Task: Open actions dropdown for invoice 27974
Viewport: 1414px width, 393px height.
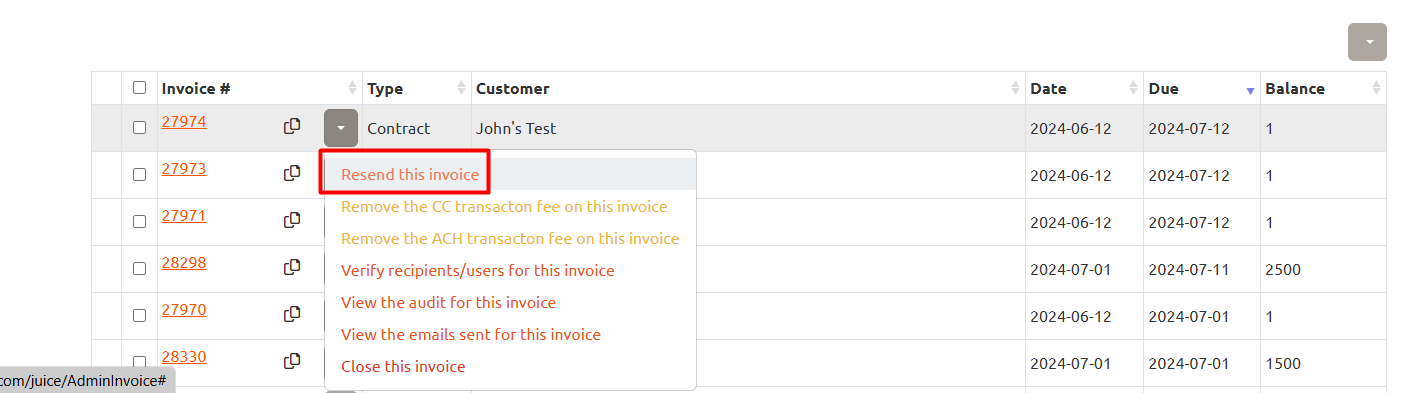Action: tap(341, 128)
